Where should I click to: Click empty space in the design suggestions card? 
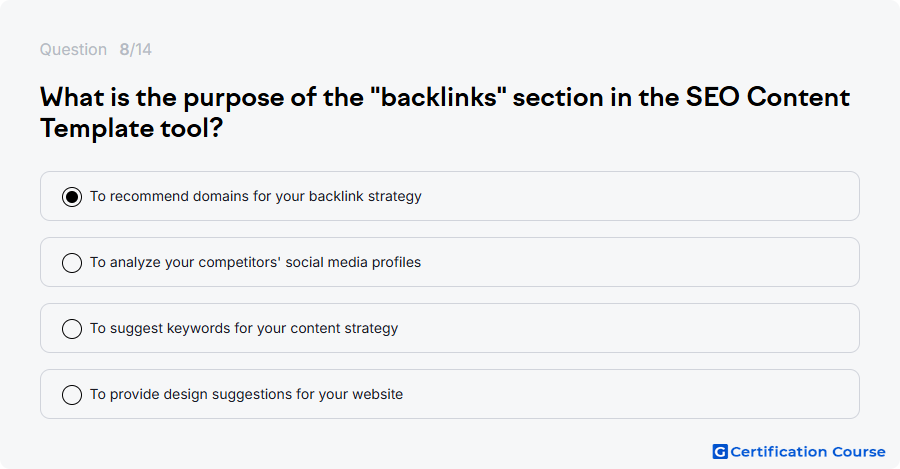click(631, 394)
